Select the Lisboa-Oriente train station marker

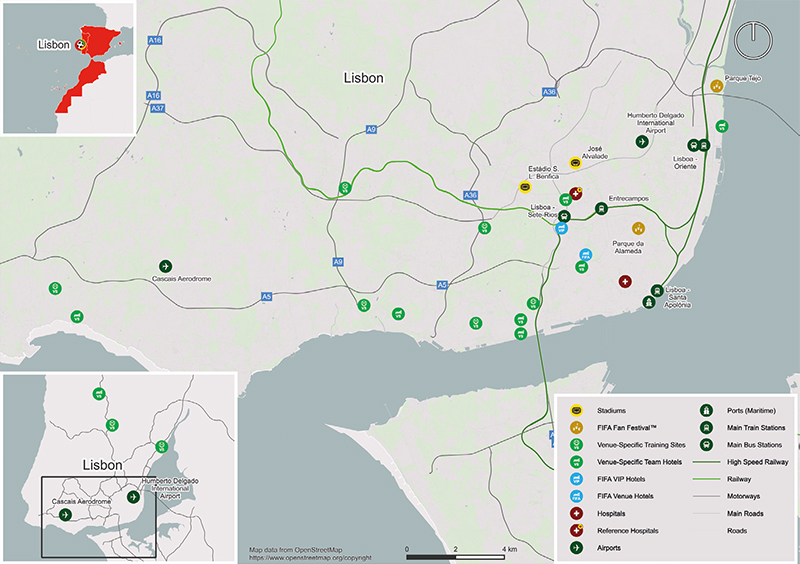704,145
